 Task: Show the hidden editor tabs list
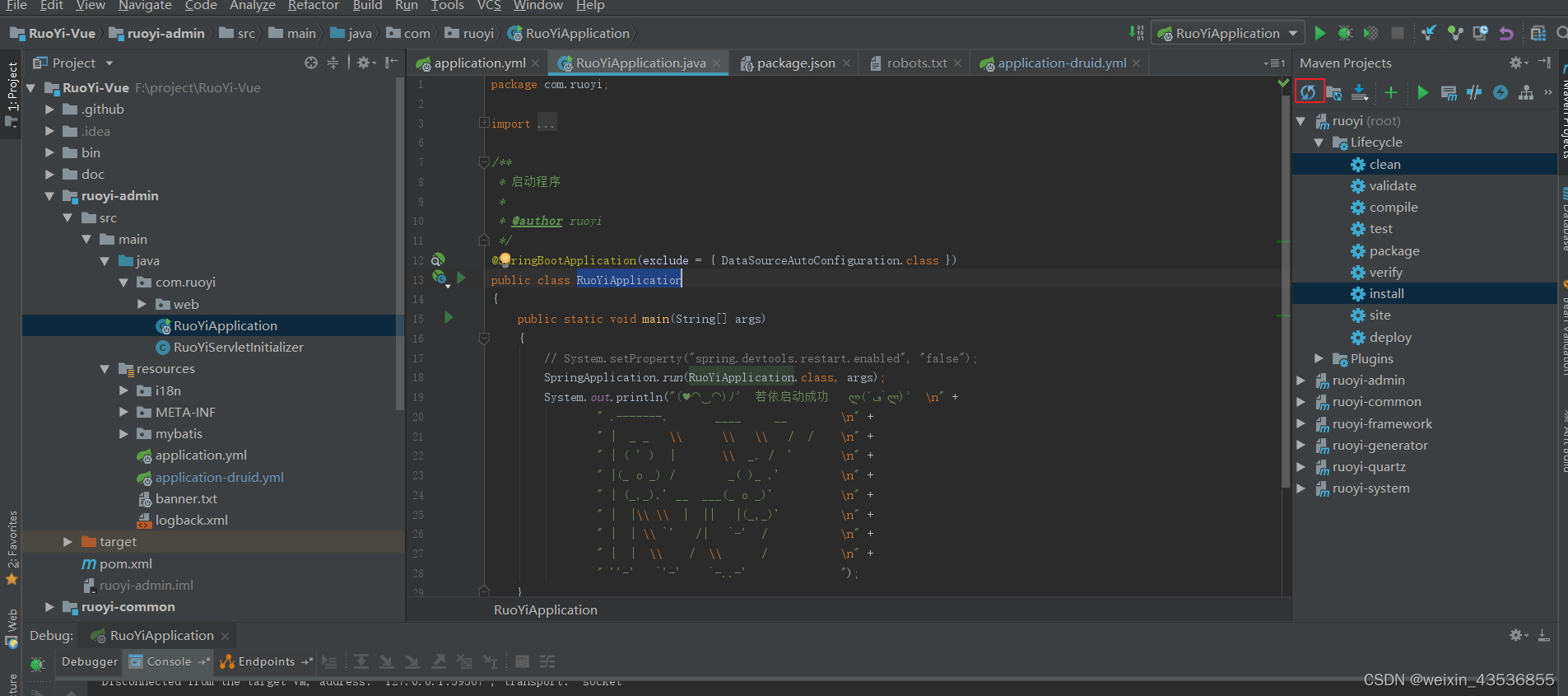click(1274, 63)
